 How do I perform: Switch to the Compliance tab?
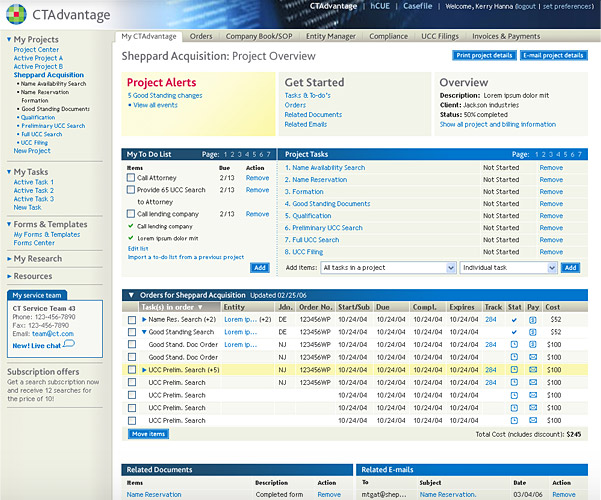(x=388, y=36)
